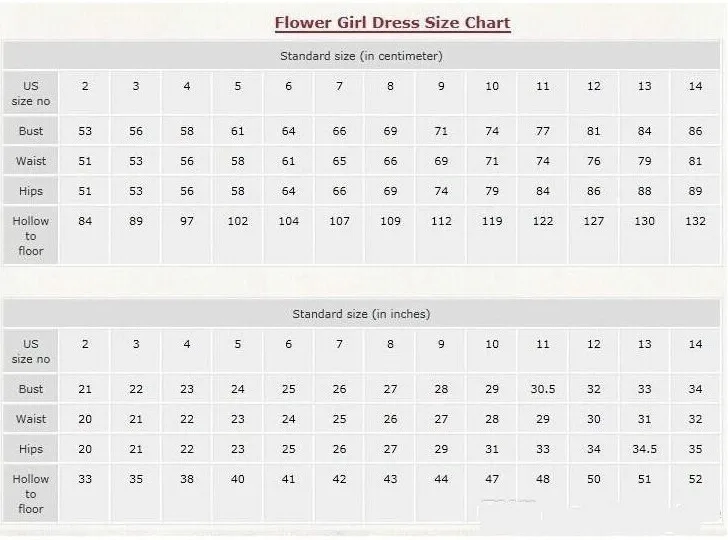Click Hollow to floor label in centimeter table
Viewport: 728px width, 540px height.
(x=31, y=235)
